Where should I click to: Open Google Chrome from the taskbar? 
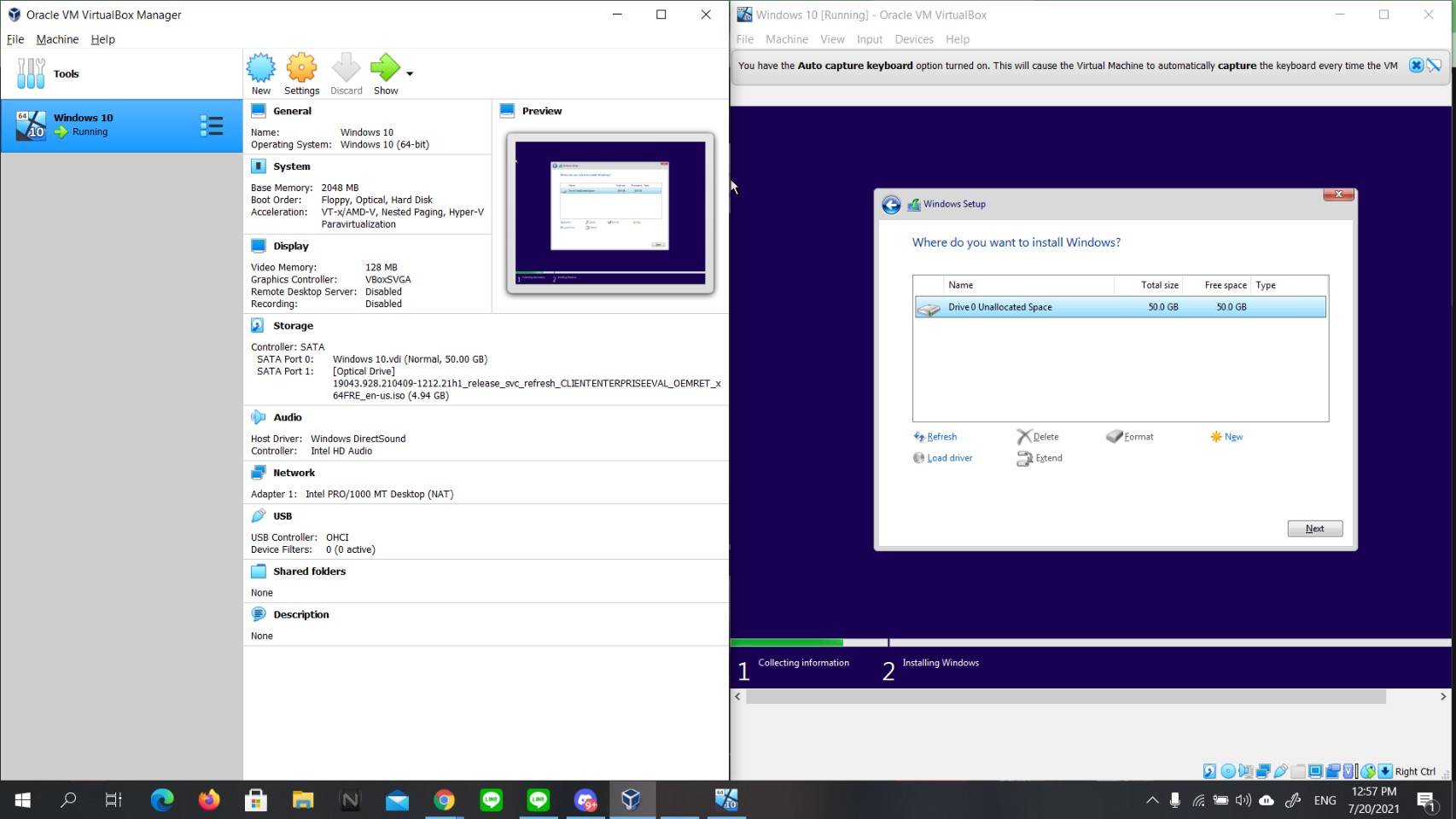click(444, 799)
